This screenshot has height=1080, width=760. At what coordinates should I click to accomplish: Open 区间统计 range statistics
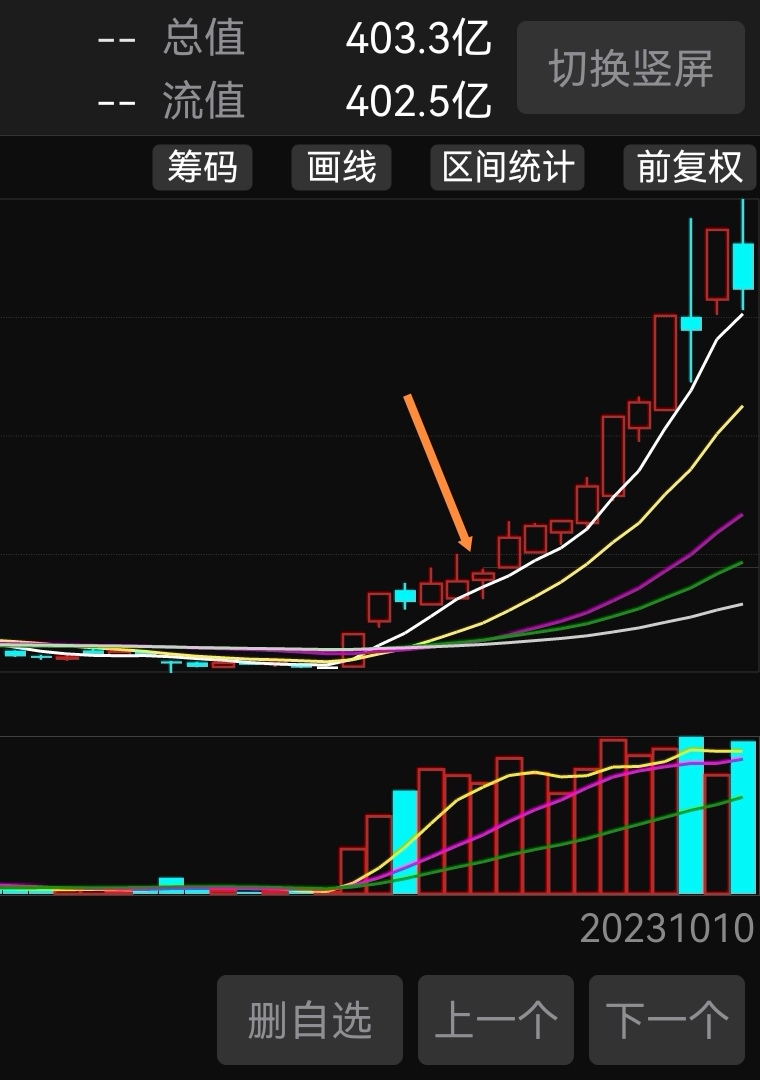(x=507, y=167)
